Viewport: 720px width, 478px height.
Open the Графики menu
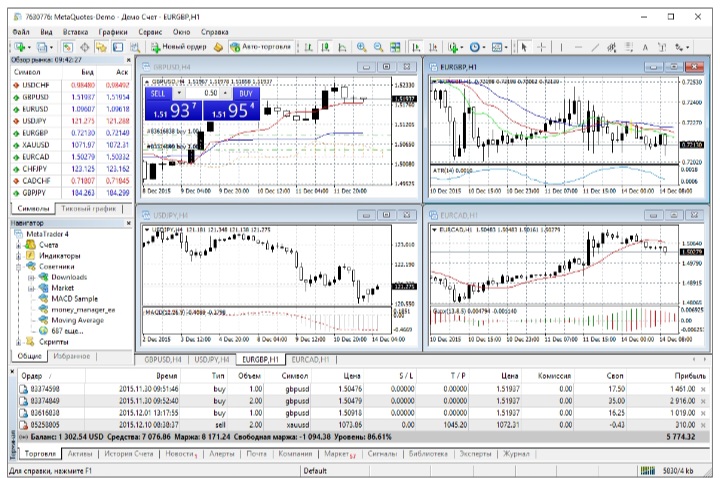pyautogui.click(x=113, y=32)
